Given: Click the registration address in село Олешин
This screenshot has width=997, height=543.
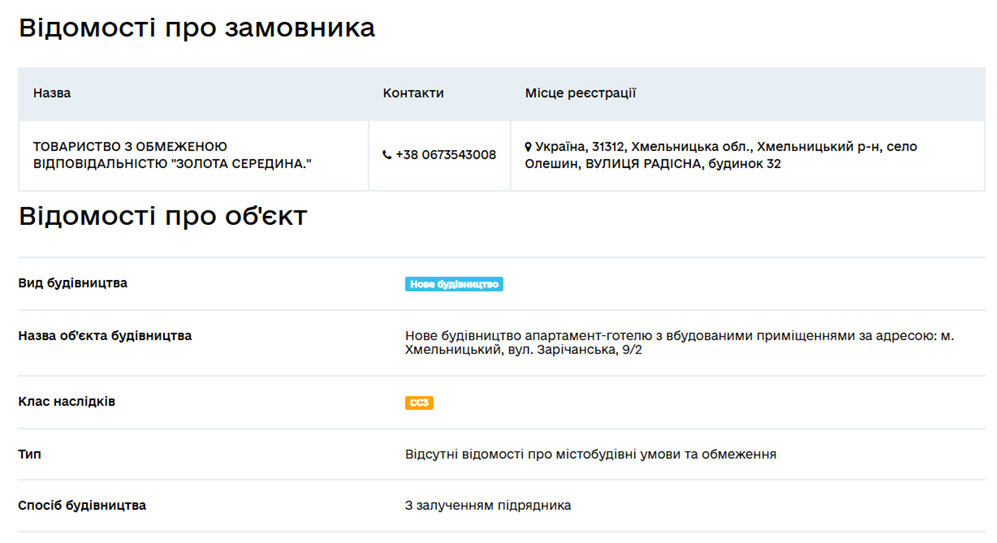Looking at the screenshot, I should coord(721,155).
